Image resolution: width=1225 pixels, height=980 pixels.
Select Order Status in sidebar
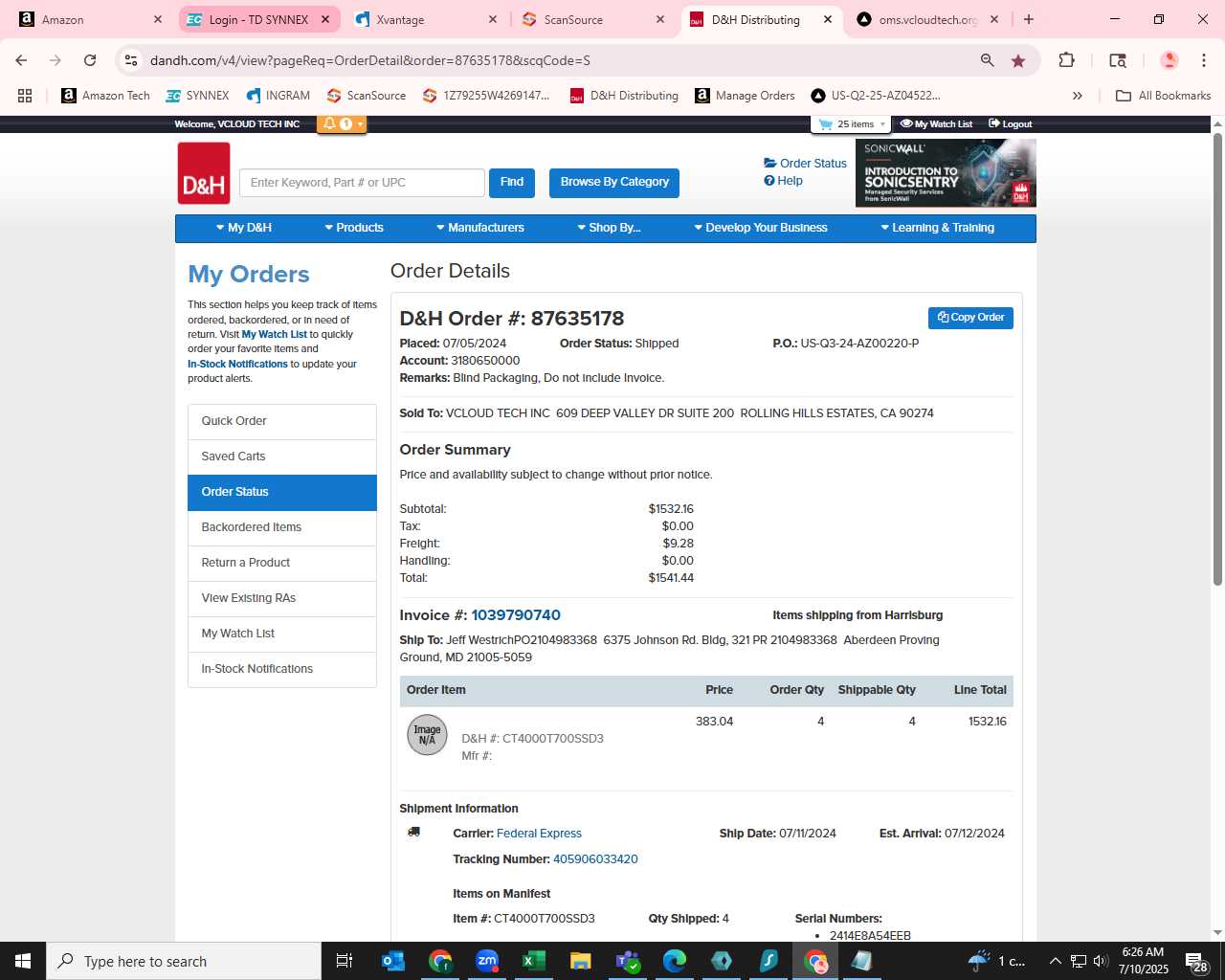pyautogui.click(x=282, y=492)
